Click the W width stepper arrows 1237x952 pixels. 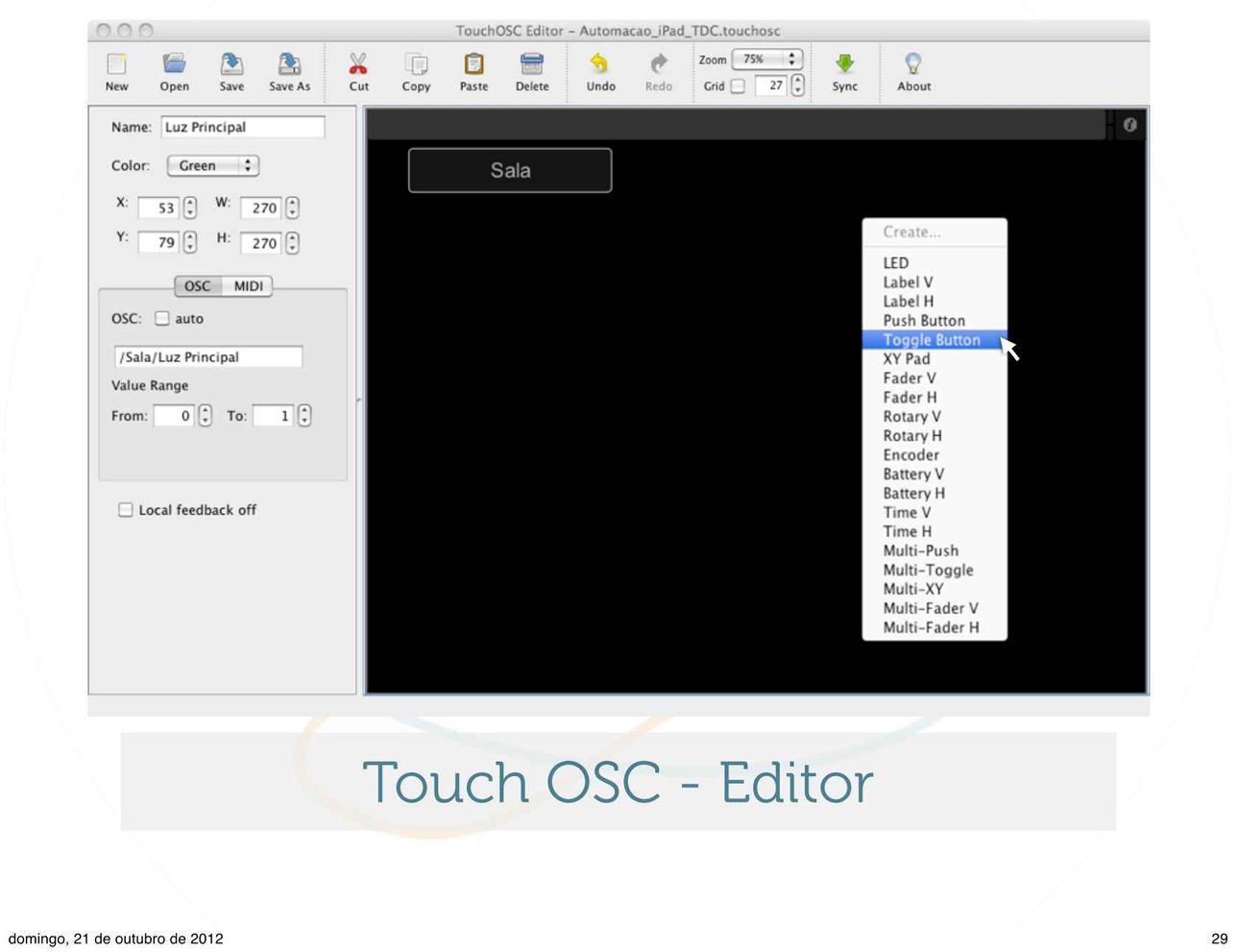coord(292,207)
